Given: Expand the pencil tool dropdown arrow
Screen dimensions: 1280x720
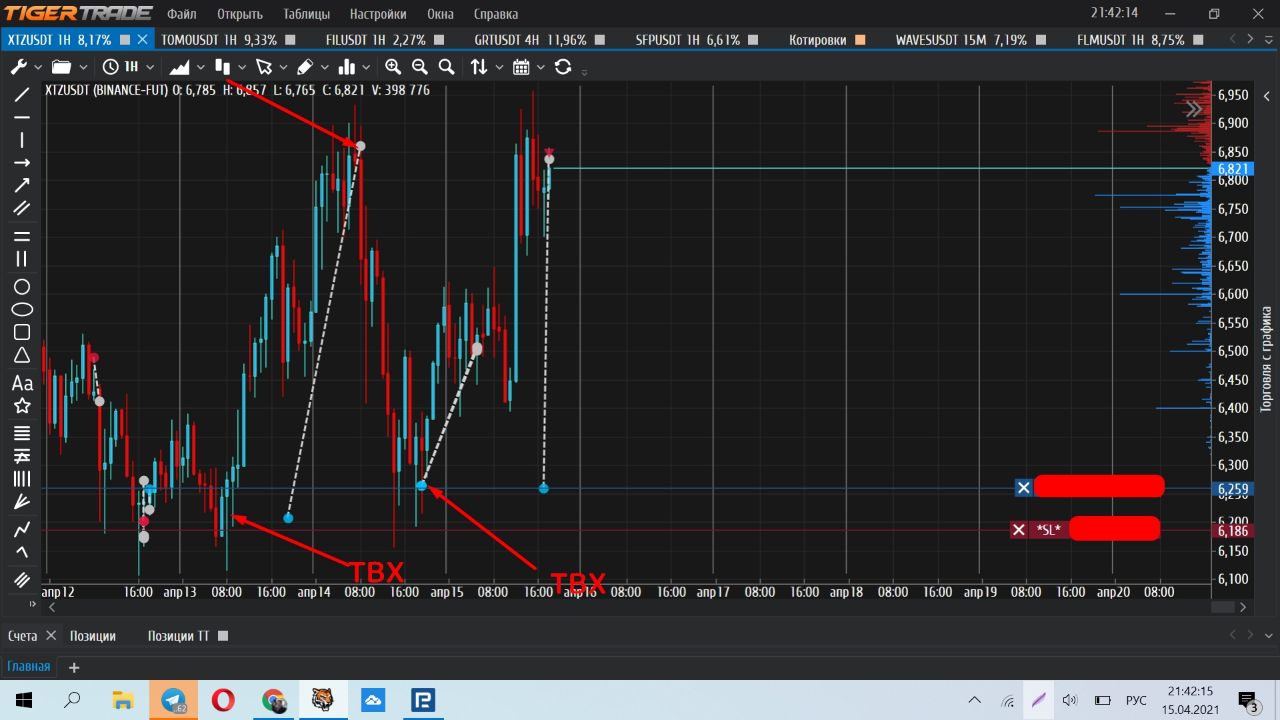Looking at the screenshot, I should [x=324, y=67].
